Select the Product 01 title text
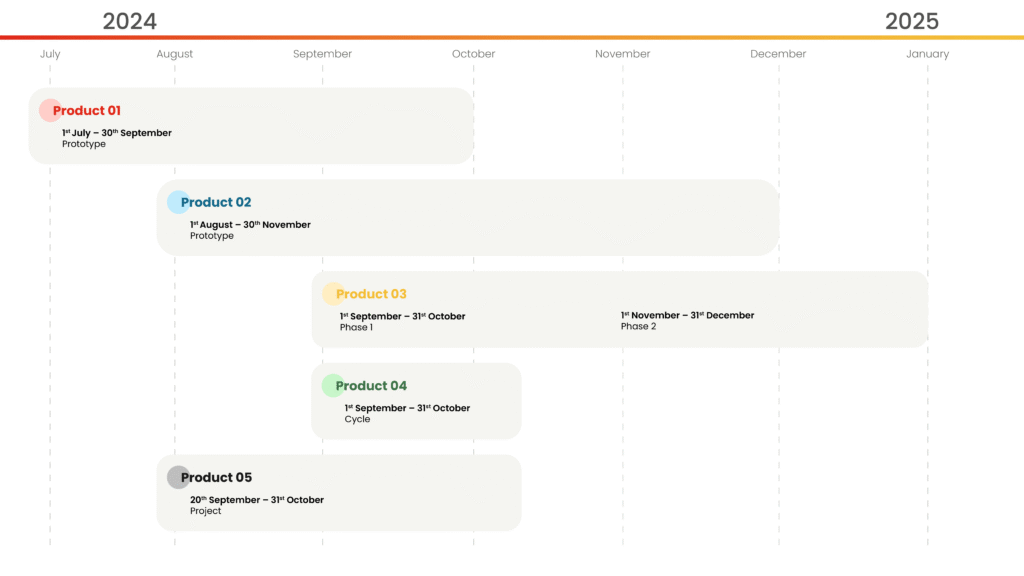 coord(87,111)
